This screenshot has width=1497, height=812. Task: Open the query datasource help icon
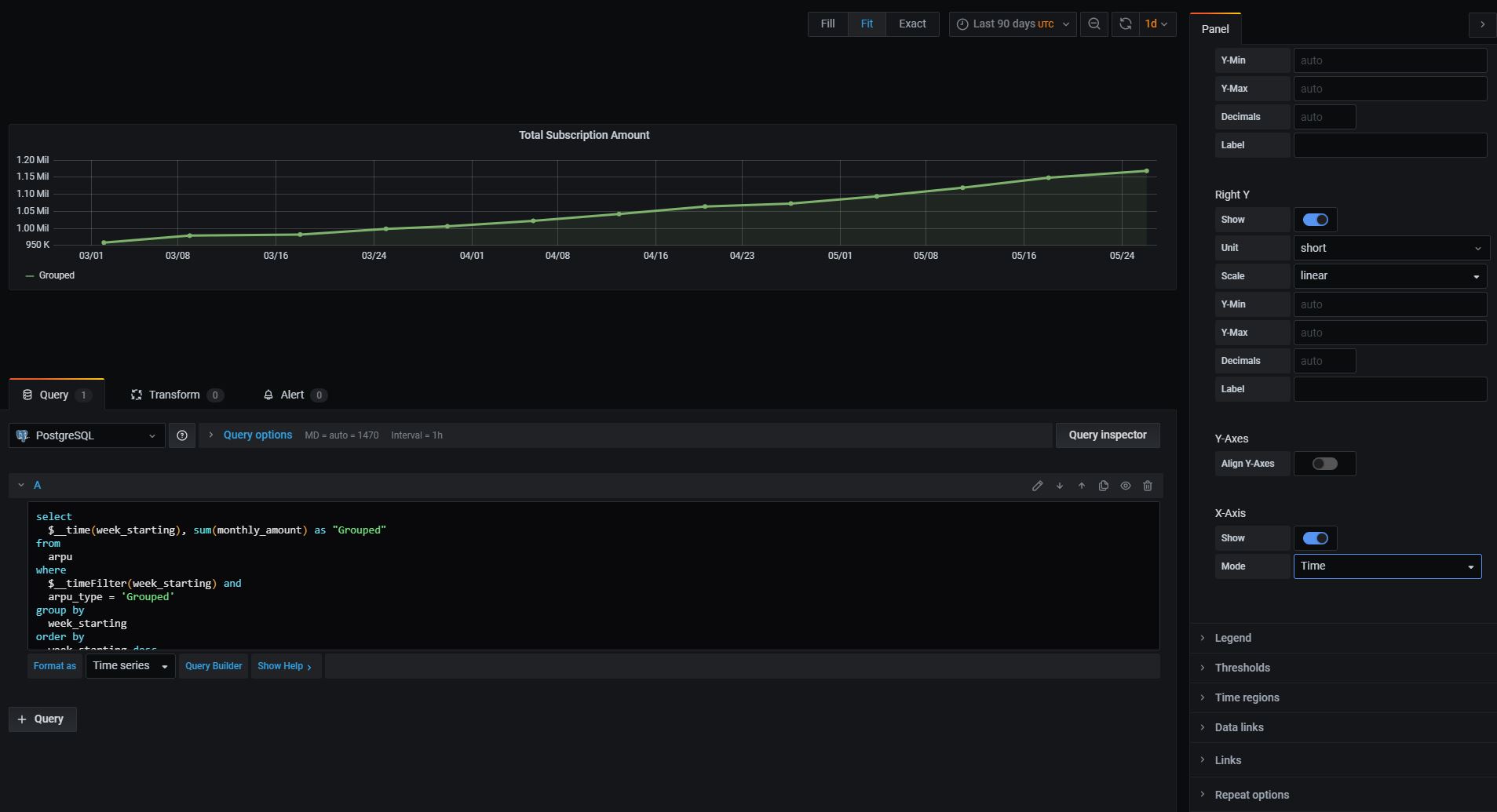point(181,435)
